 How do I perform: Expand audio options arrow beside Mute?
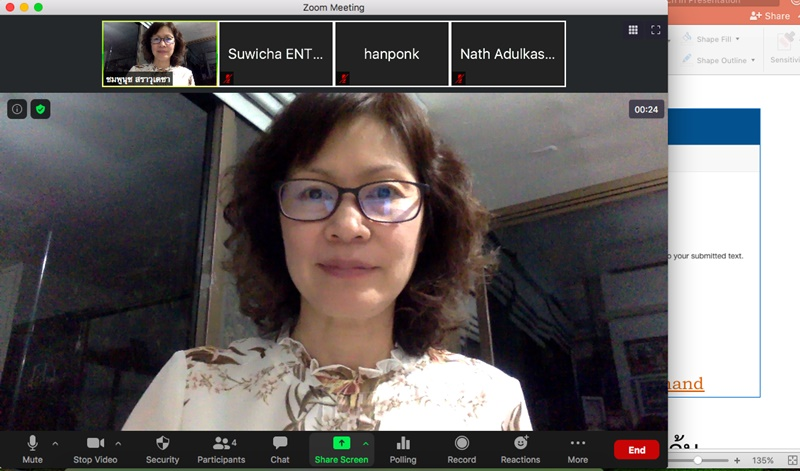(x=55, y=443)
